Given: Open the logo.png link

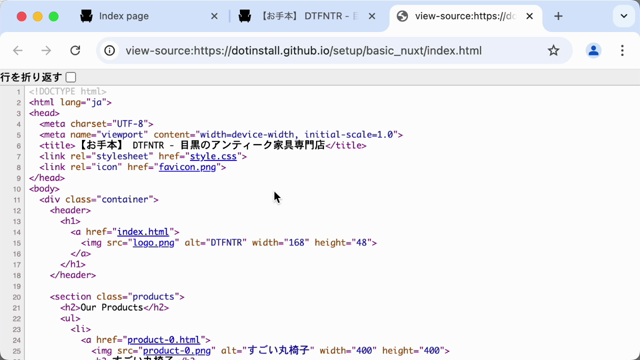Looking at the screenshot, I should click(153, 243).
